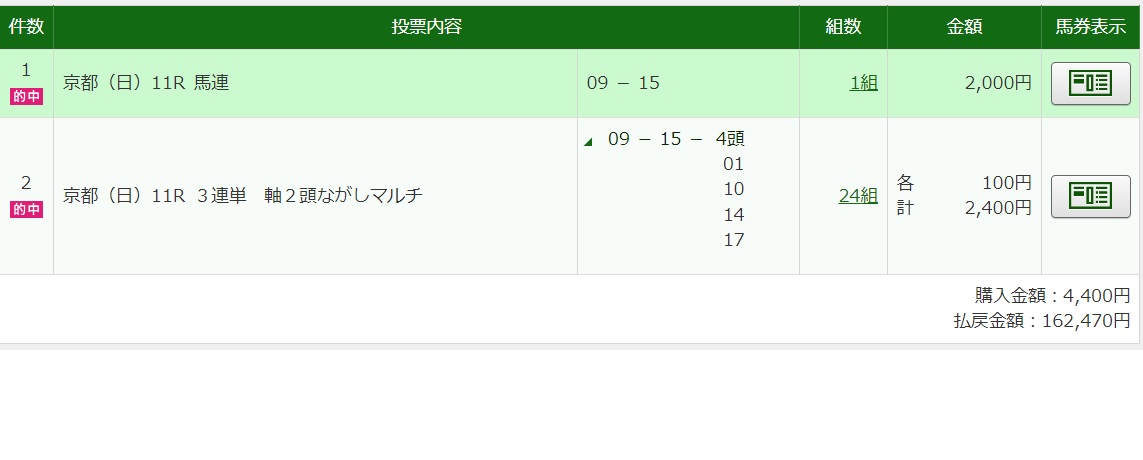Click the 09 − 15 combination in row 1

pyautogui.click(x=623, y=83)
